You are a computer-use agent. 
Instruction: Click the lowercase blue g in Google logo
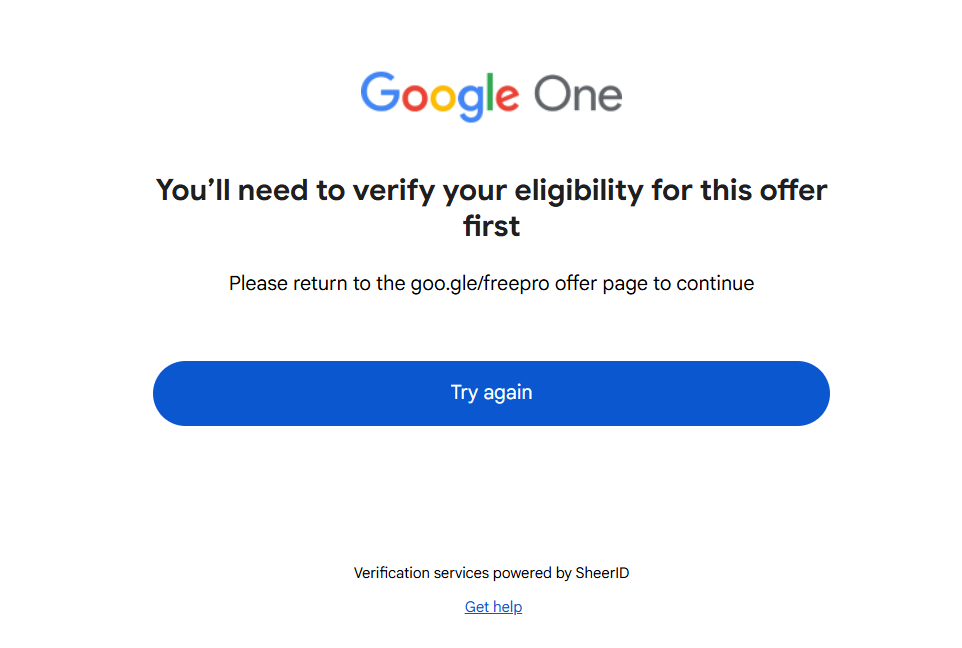(471, 103)
